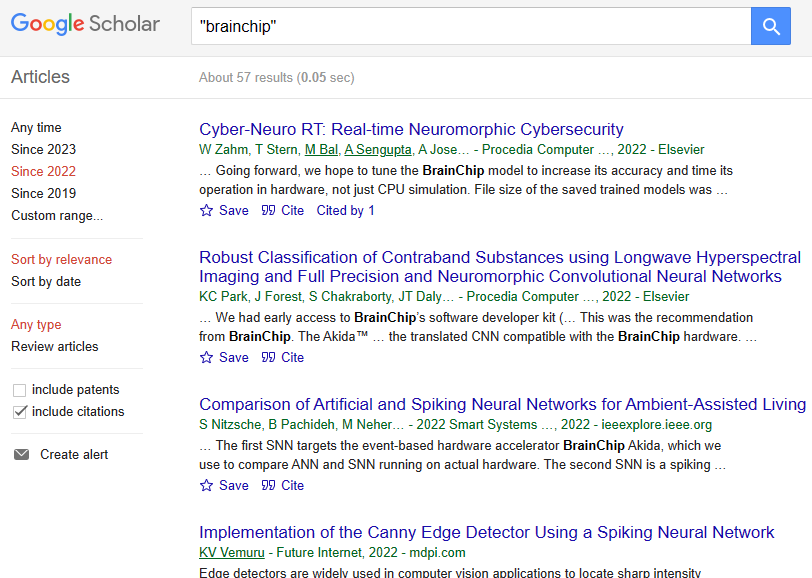Viewport: 812px width, 578px height.
Task: Click the Google Scholar logo
Action: point(85,25)
